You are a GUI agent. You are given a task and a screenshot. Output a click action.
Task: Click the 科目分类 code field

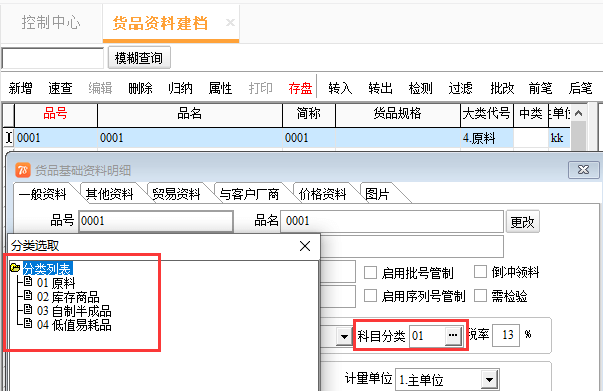tap(427, 336)
